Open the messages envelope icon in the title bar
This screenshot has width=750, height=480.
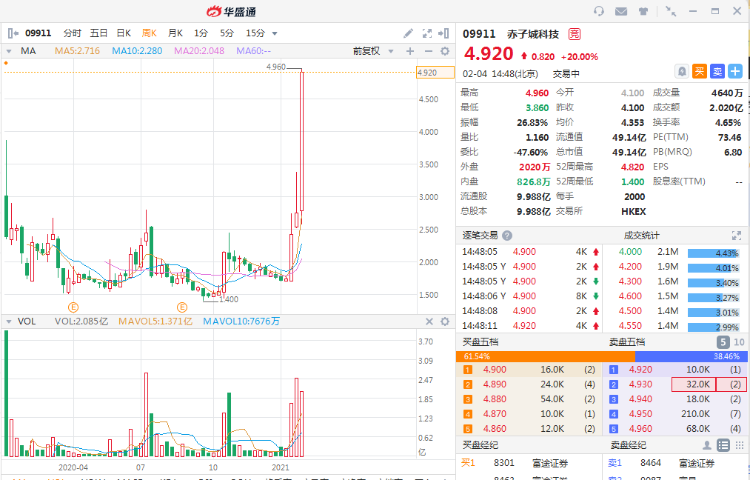click(621, 11)
